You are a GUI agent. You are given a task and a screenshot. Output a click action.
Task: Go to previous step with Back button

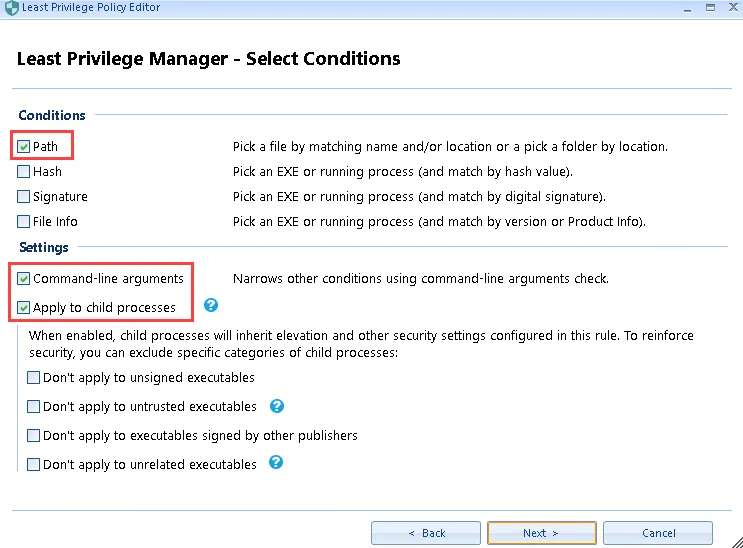[x=426, y=533]
